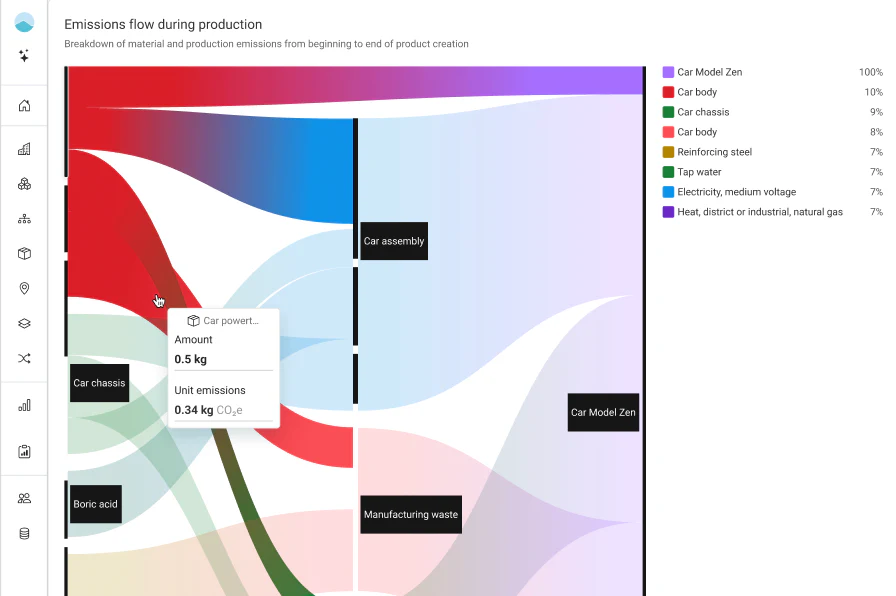Select the location pin icon
The width and height of the screenshot is (896, 596).
click(24, 288)
